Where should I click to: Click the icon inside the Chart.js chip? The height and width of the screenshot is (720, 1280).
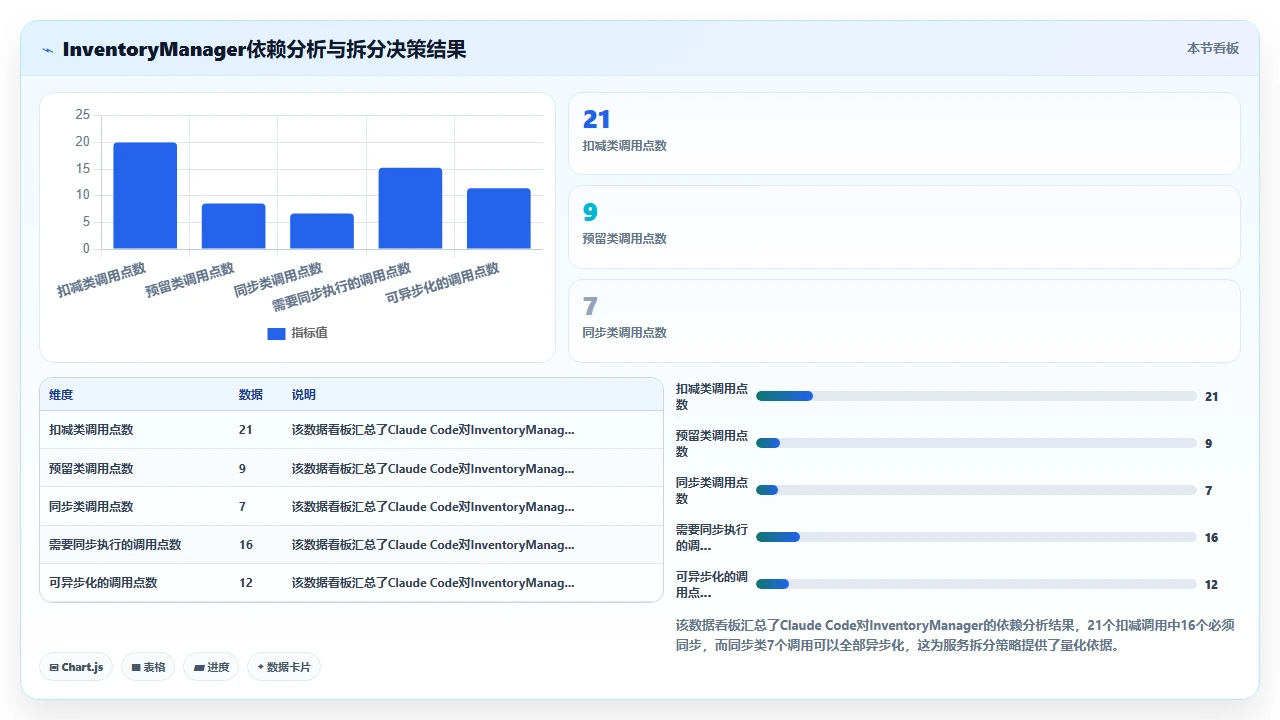[54, 668]
